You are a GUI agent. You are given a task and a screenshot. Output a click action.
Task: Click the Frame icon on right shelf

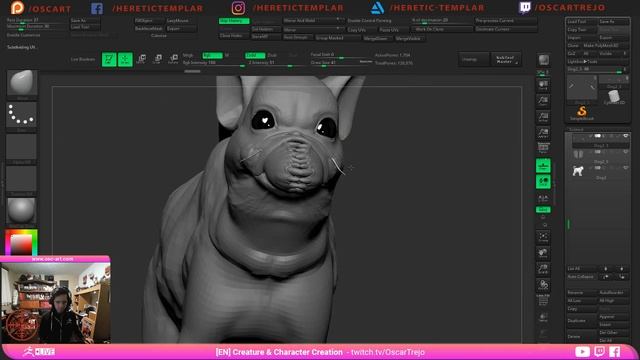click(543, 237)
